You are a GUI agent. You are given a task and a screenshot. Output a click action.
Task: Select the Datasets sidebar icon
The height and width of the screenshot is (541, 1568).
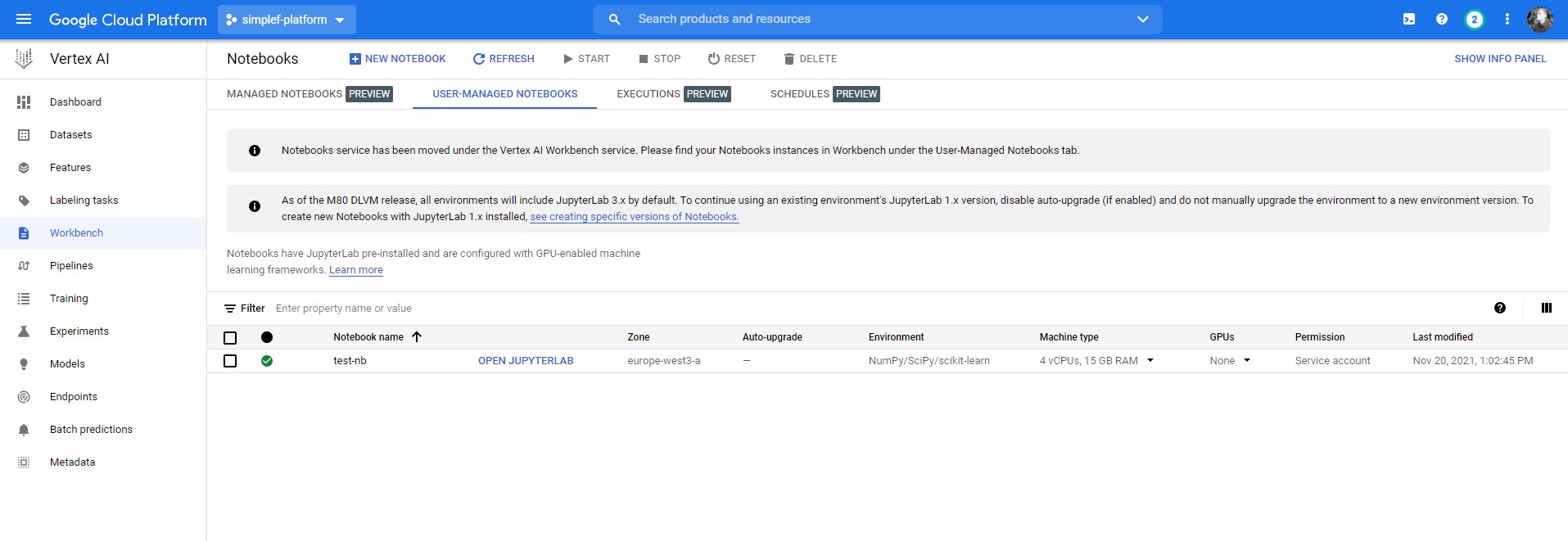[24, 134]
